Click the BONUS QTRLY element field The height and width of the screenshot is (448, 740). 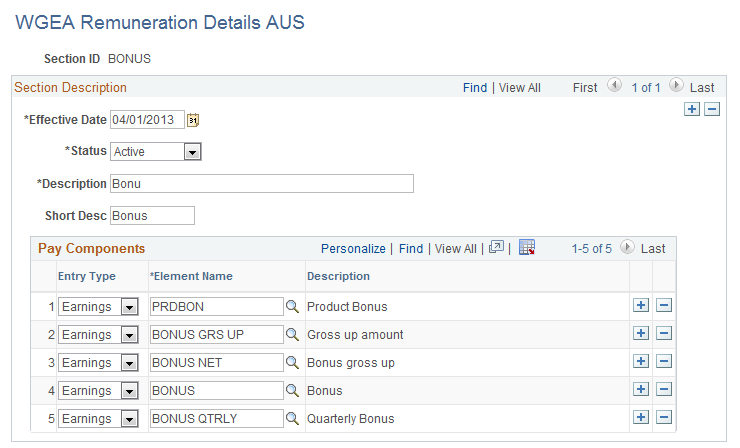[x=217, y=419]
